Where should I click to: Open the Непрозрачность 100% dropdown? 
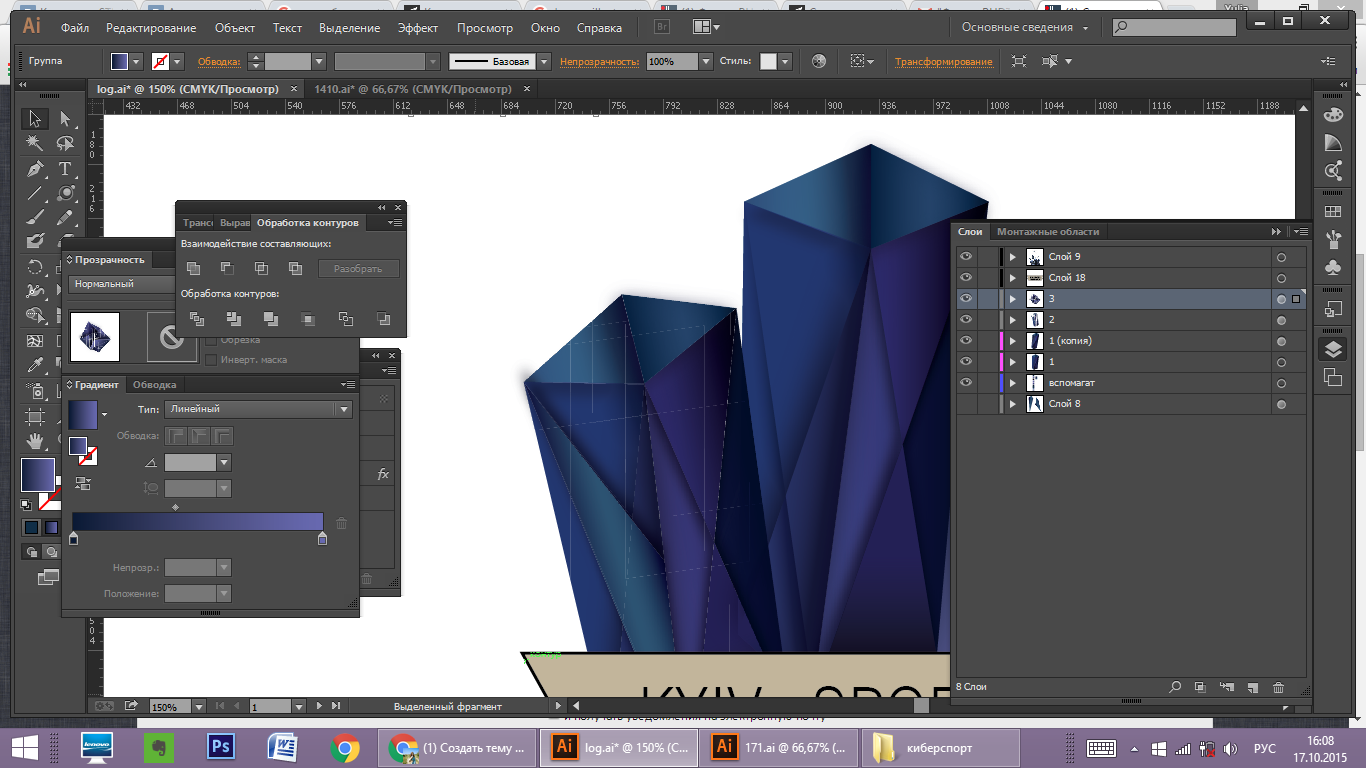click(706, 62)
